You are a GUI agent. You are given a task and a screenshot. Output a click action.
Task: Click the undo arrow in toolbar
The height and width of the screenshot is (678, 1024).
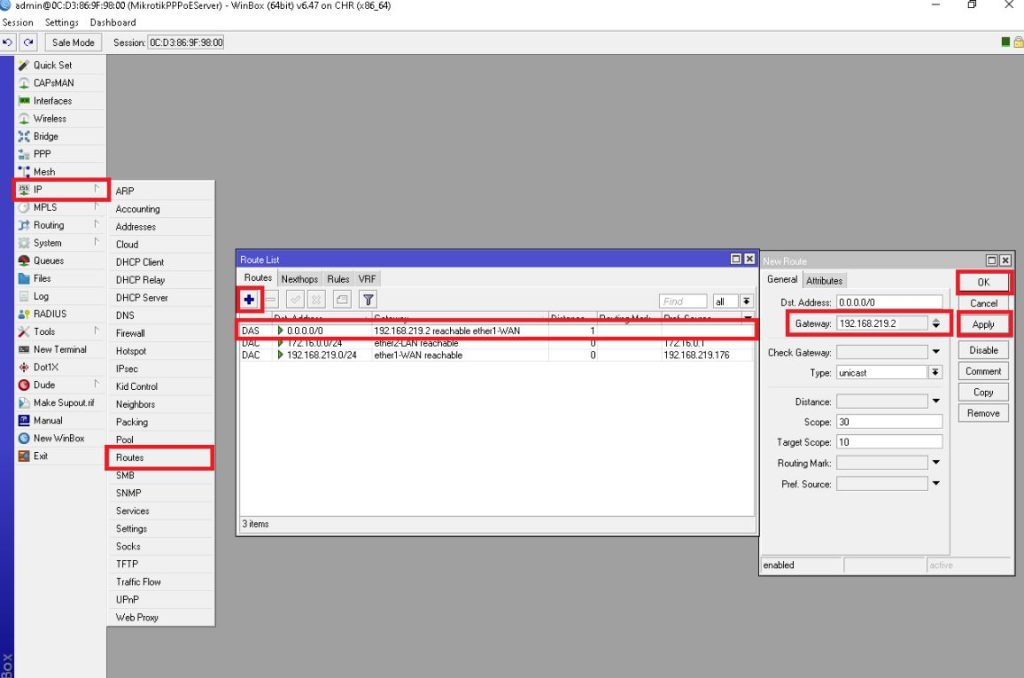coord(8,42)
